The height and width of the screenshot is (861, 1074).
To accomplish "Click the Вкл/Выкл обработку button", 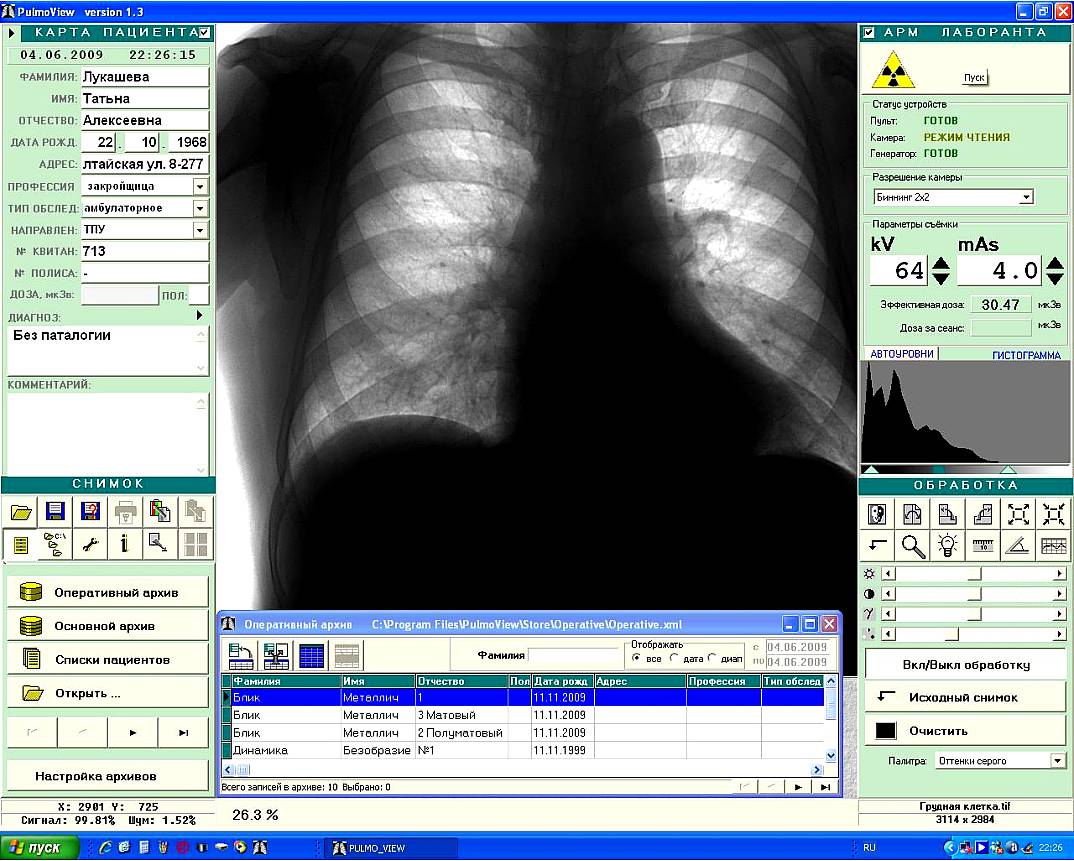I will (966, 664).
